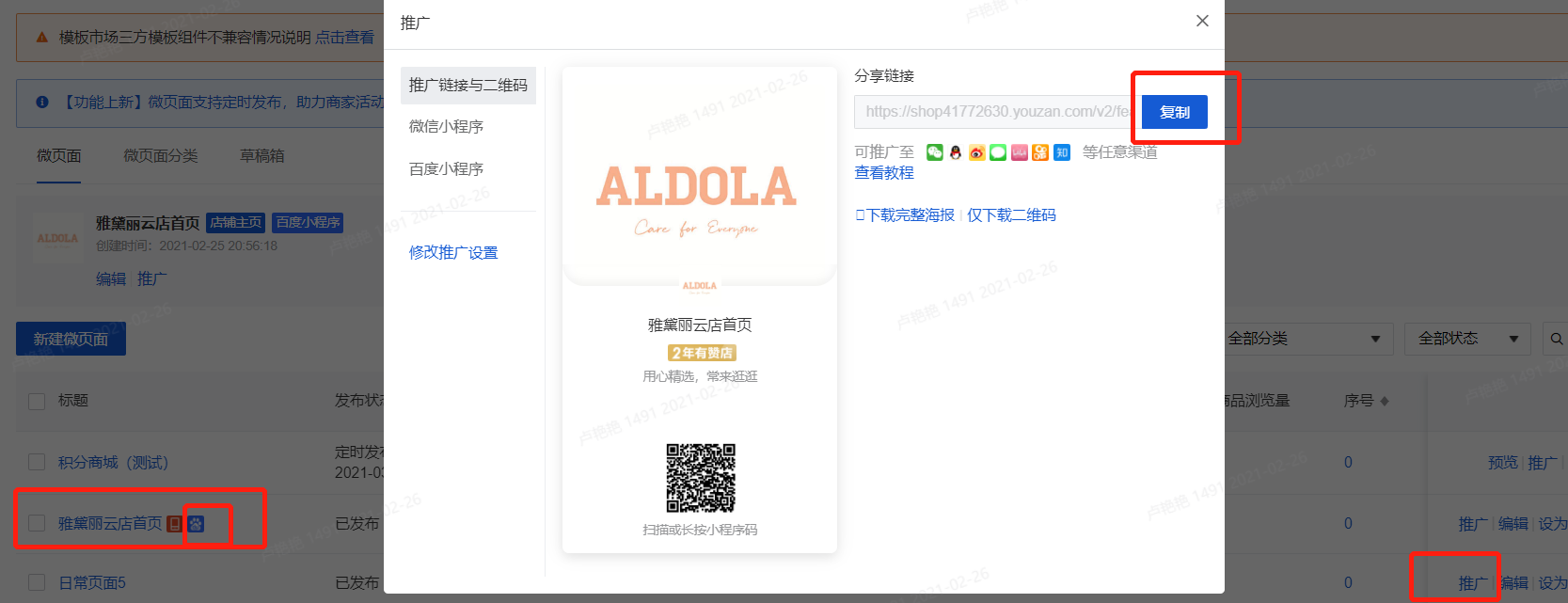Check the 日常页面5 row checkbox

(37, 583)
